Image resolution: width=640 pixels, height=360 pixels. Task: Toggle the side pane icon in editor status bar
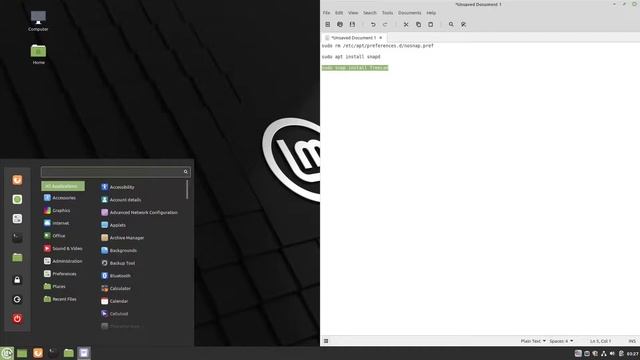click(x=326, y=341)
